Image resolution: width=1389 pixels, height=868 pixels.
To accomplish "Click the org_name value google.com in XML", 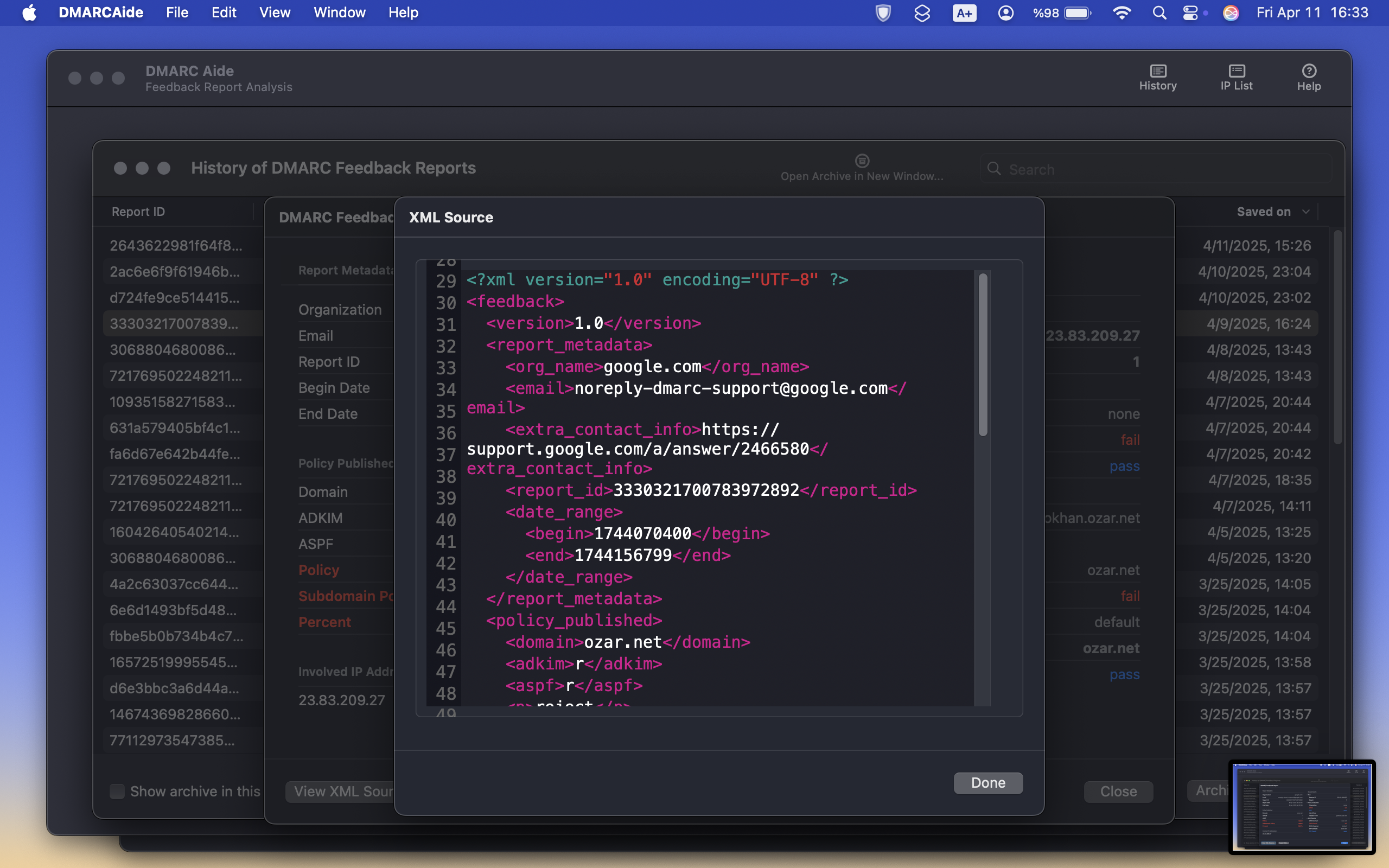I will (x=653, y=366).
